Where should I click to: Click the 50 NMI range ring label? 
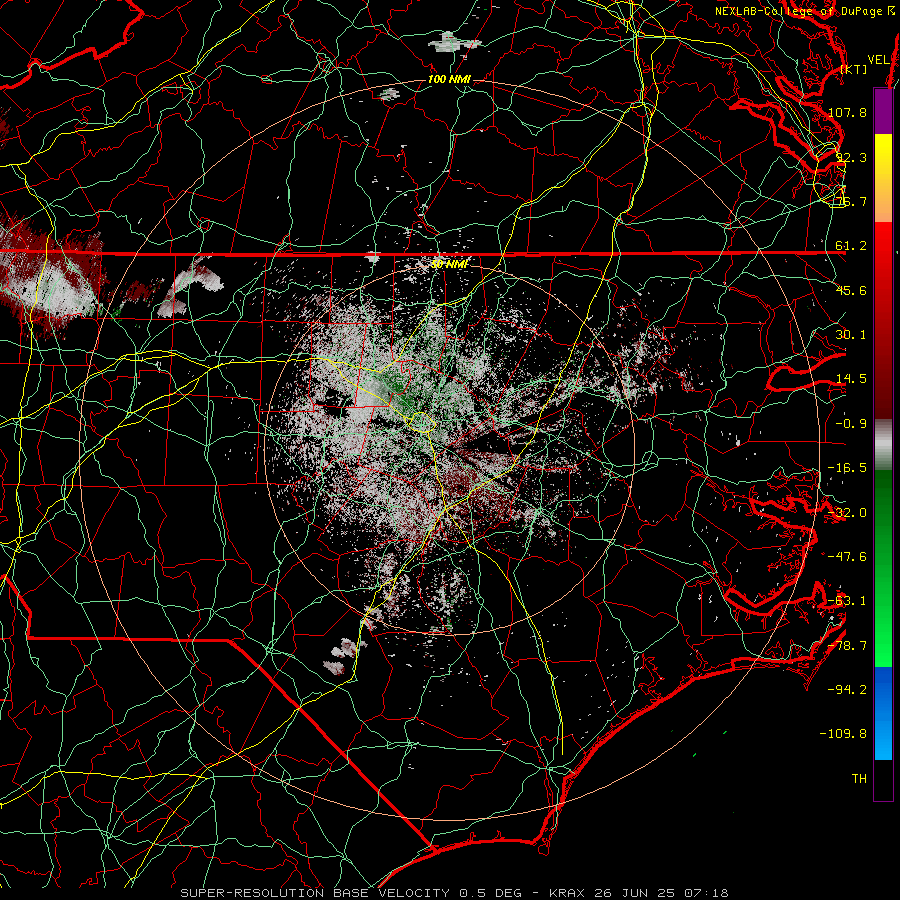(x=449, y=264)
